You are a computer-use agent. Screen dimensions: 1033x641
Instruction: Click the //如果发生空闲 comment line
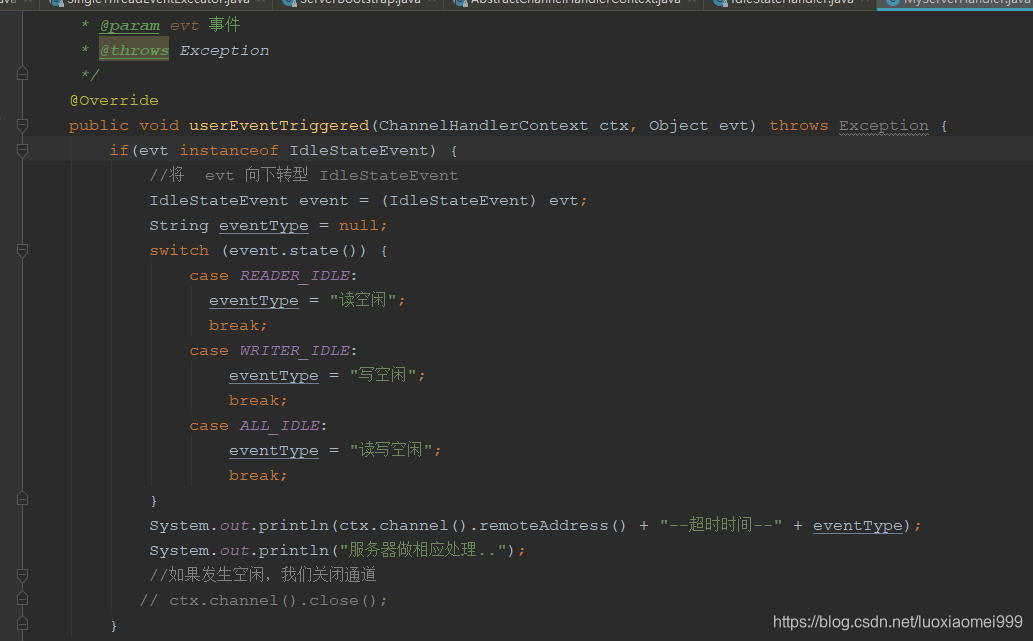(262, 575)
